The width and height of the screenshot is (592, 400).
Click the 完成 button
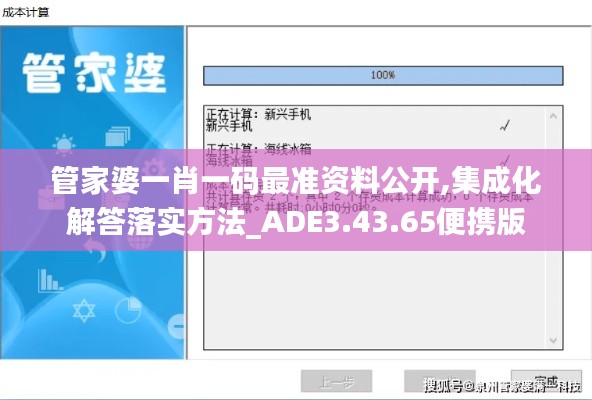546,381
